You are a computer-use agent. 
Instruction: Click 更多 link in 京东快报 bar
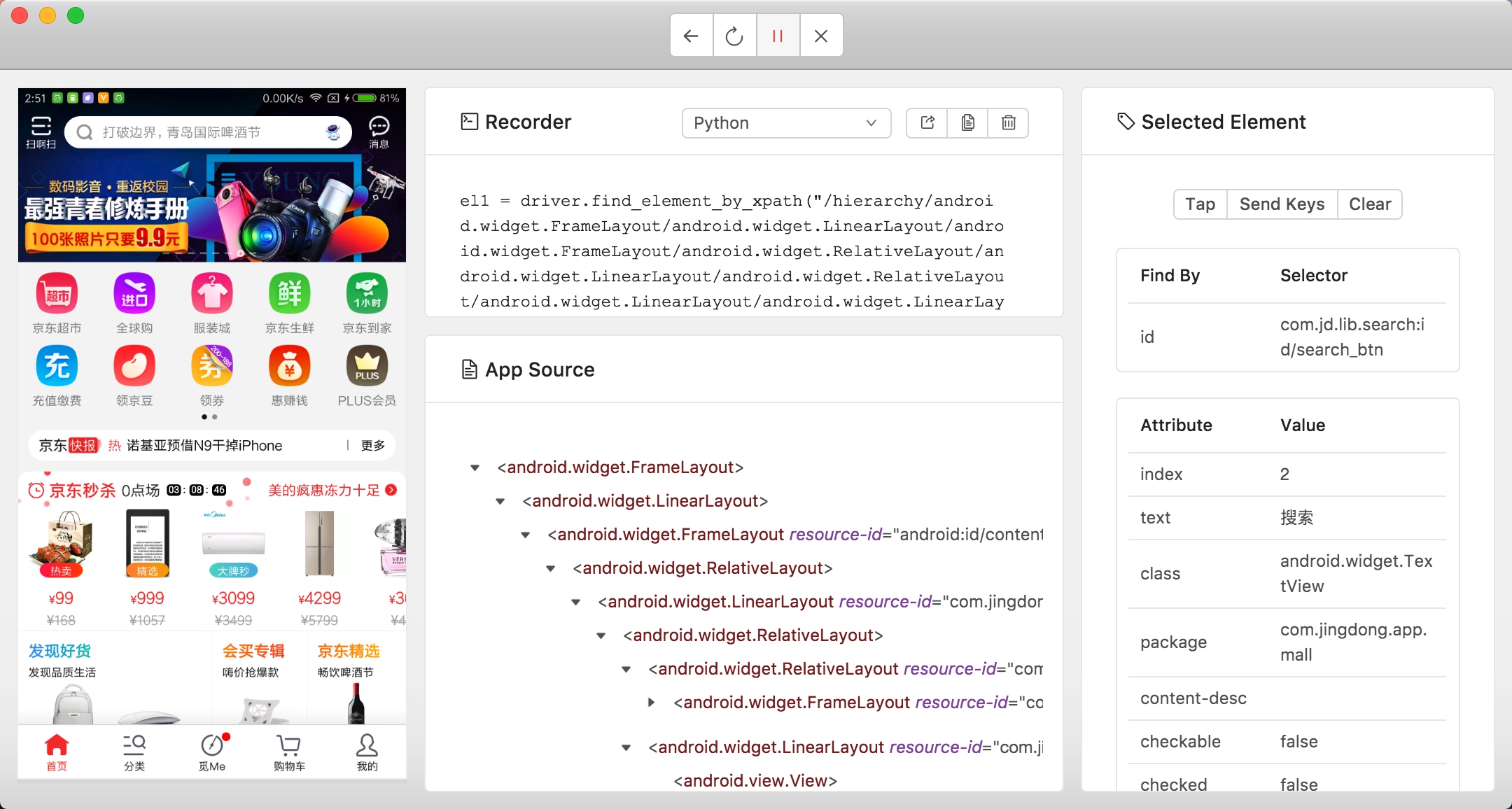pos(372,446)
